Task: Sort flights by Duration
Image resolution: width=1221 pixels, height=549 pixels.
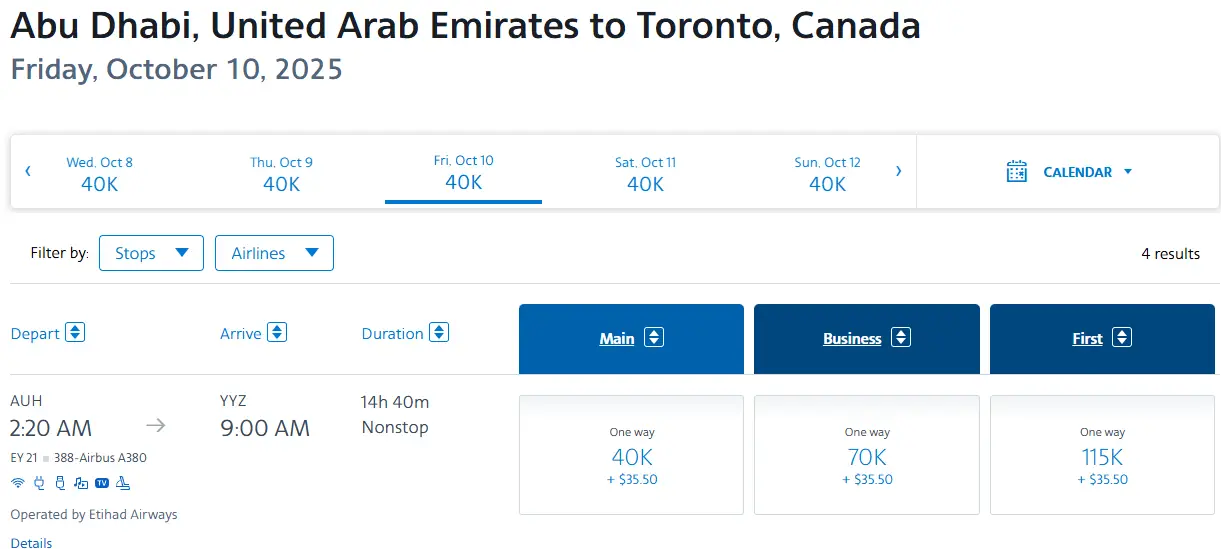Action: tap(439, 333)
